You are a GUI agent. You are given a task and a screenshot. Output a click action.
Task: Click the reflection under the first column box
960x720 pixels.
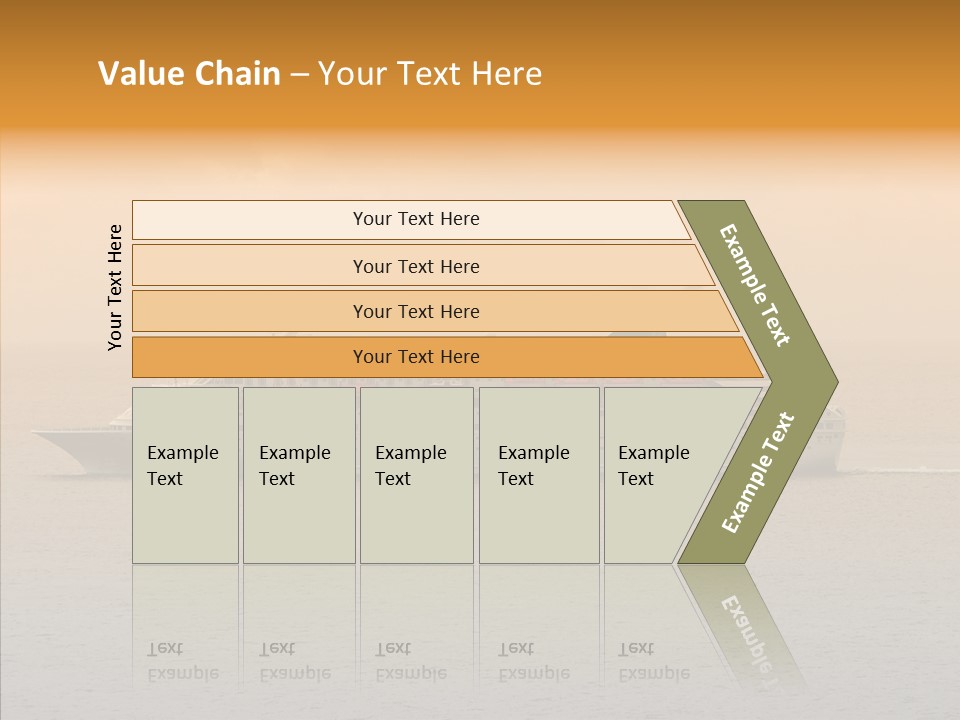click(x=186, y=624)
